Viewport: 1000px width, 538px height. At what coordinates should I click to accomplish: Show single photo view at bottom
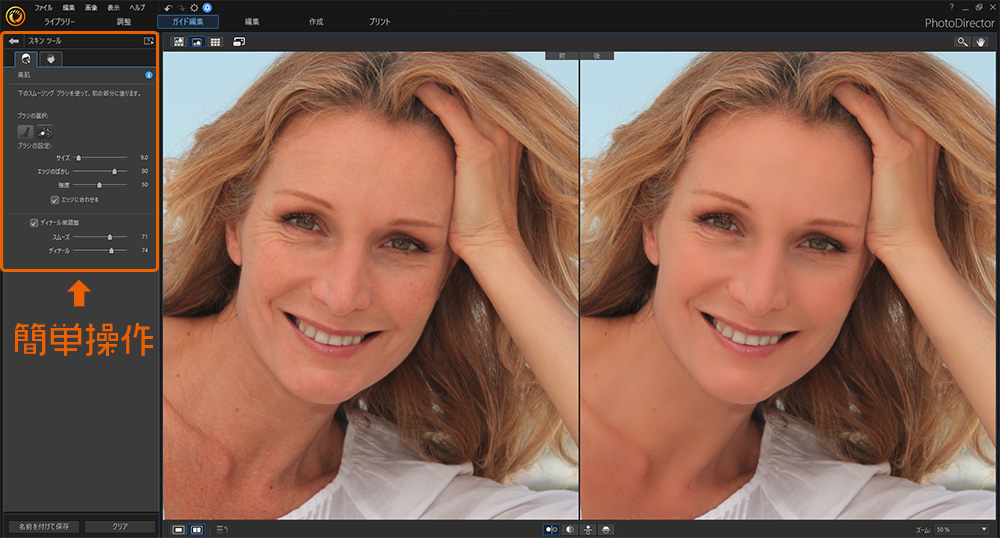pos(179,530)
